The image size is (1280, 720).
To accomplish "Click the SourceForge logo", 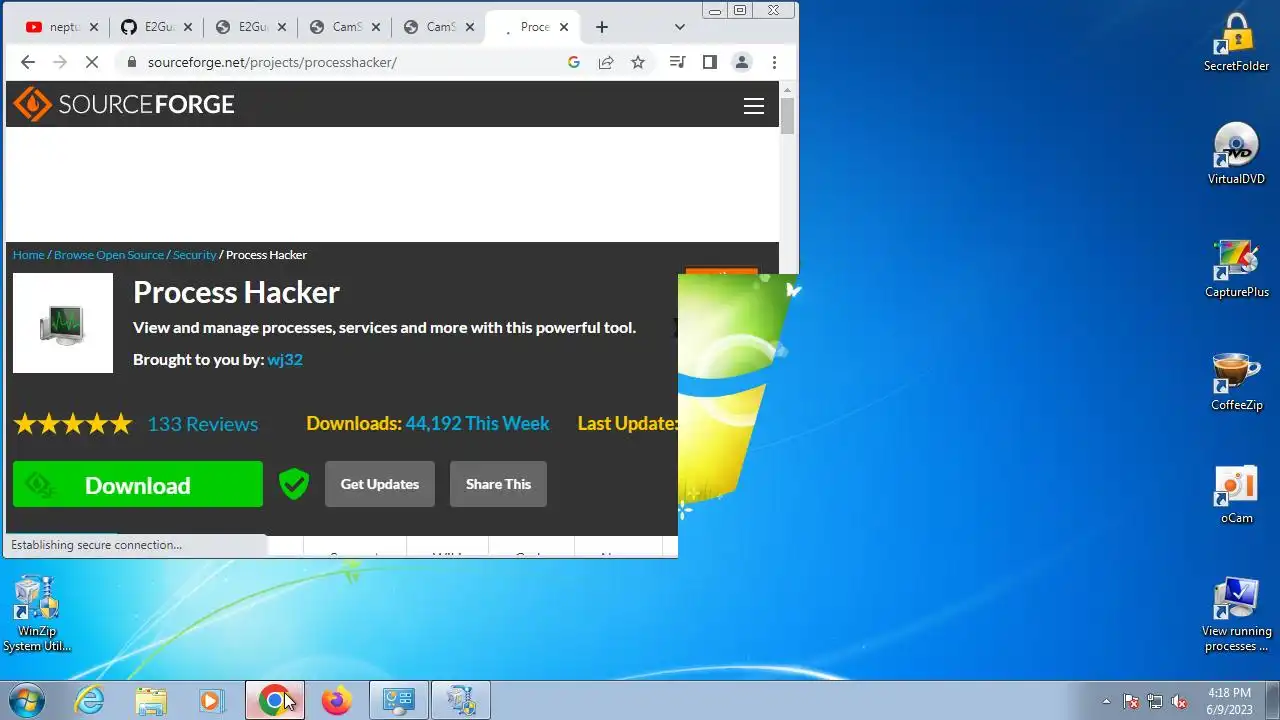I will pos(124,104).
